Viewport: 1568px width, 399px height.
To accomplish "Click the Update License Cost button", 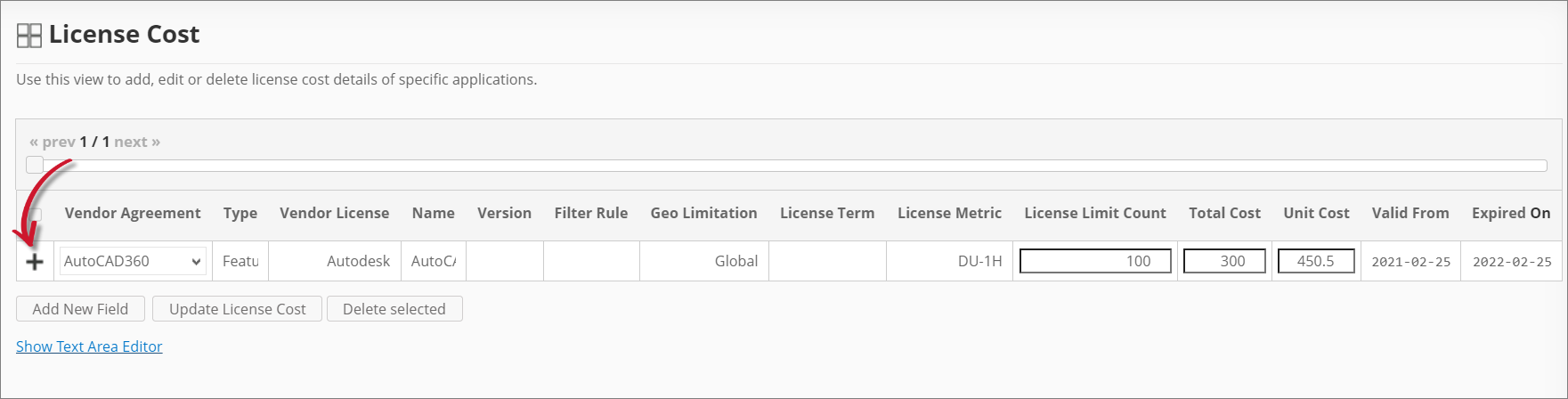I will pos(237,309).
